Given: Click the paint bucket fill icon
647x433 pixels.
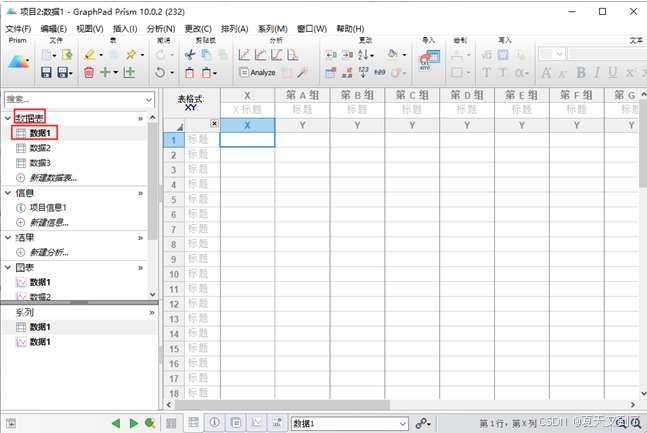Looking at the screenshot, I should (x=393, y=54).
